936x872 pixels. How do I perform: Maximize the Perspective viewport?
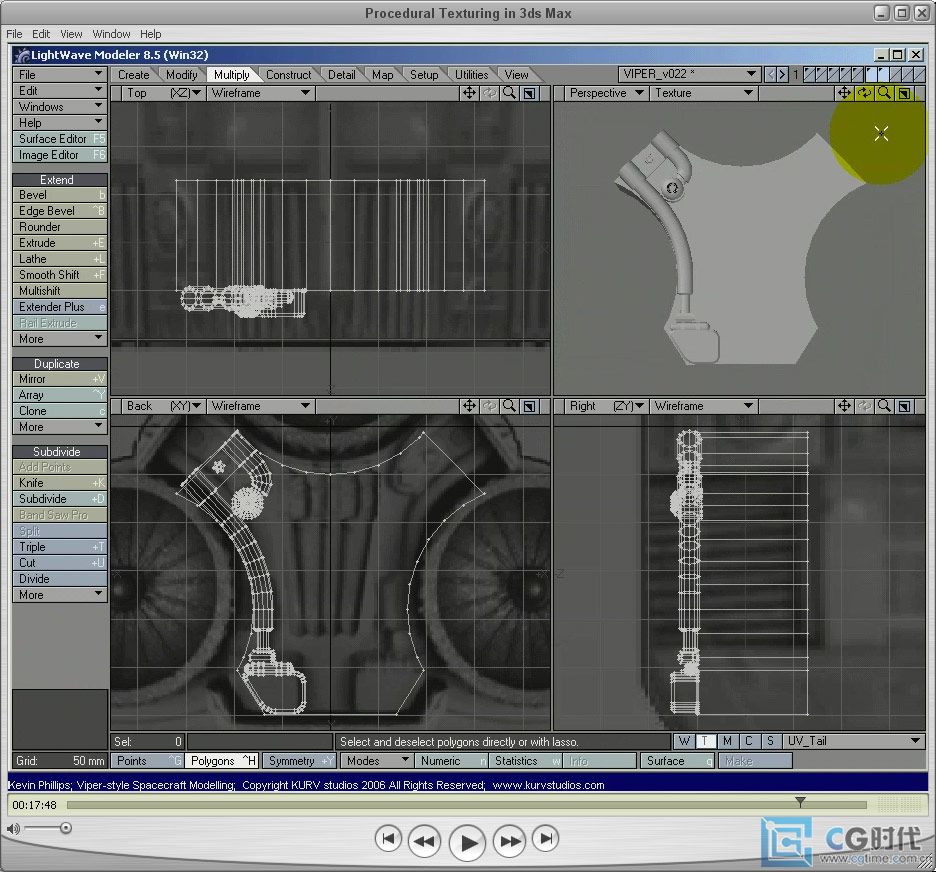(x=904, y=93)
